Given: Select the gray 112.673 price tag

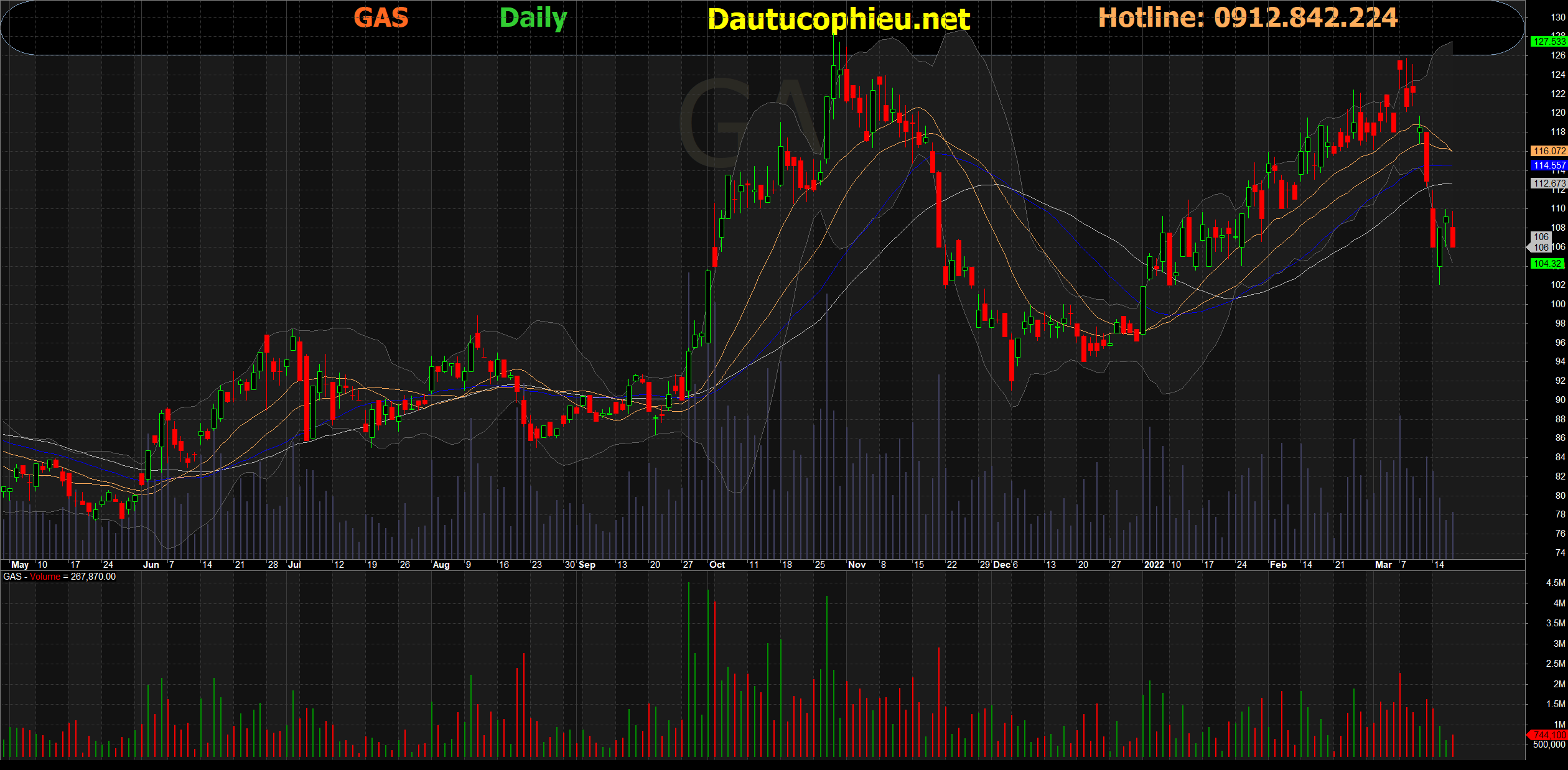Looking at the screenshot, I should coord(1549,183).
